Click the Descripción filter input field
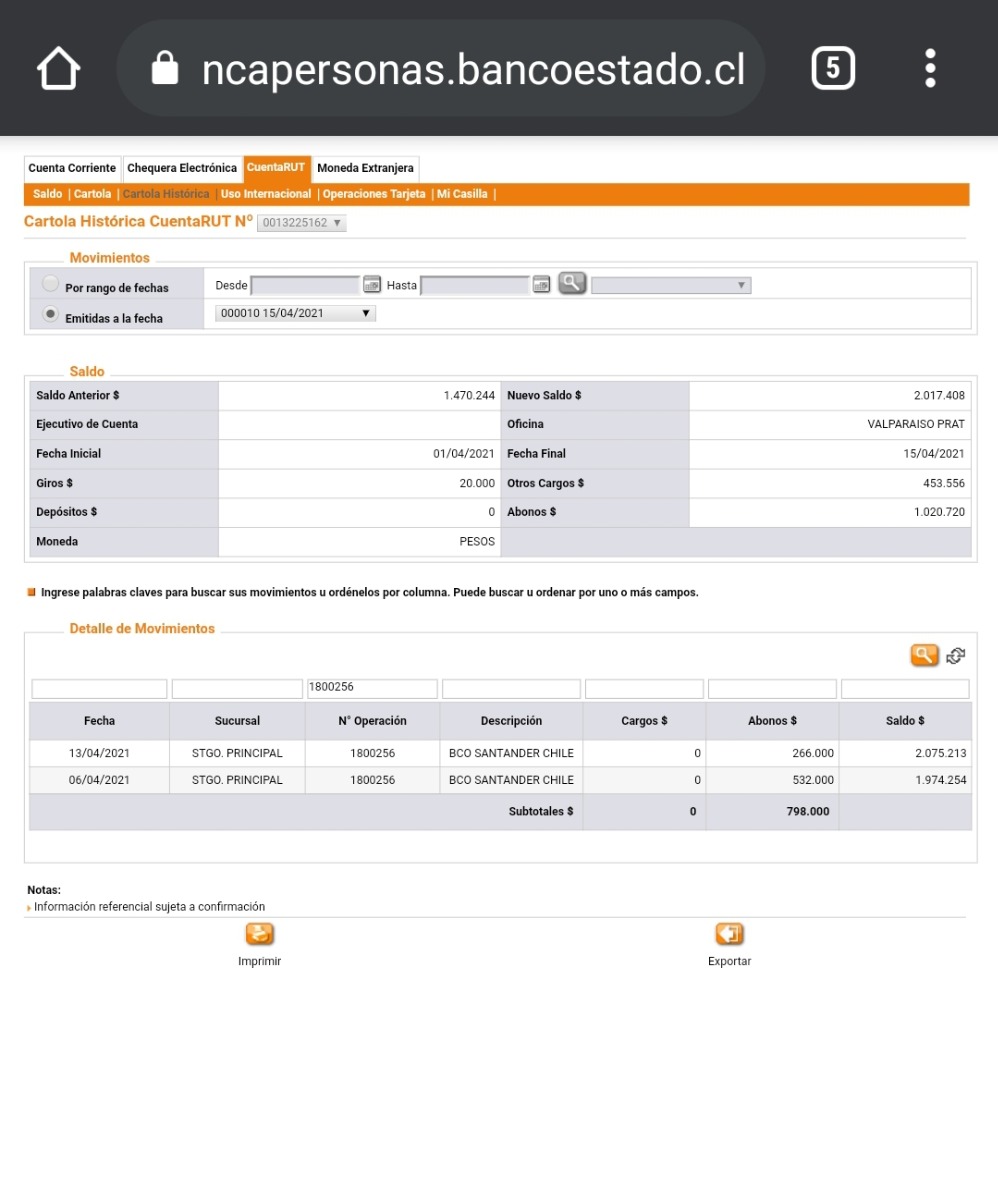 511,689
